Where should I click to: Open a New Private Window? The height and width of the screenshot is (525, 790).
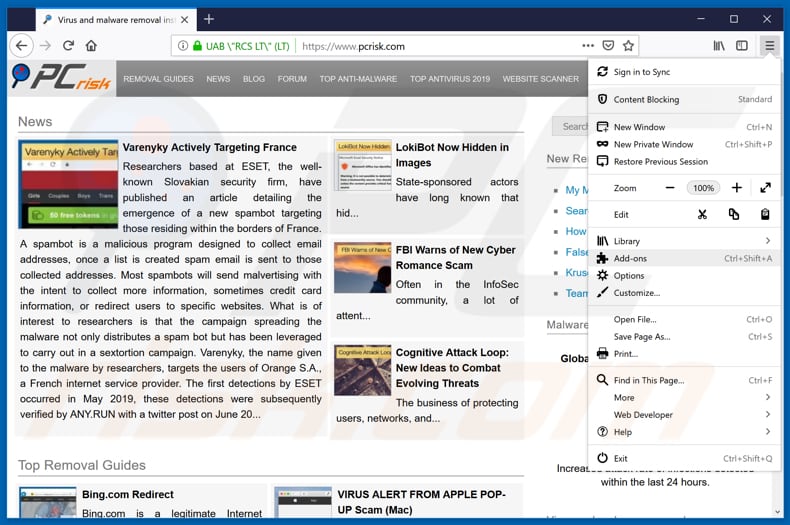(x=684, y=144)
